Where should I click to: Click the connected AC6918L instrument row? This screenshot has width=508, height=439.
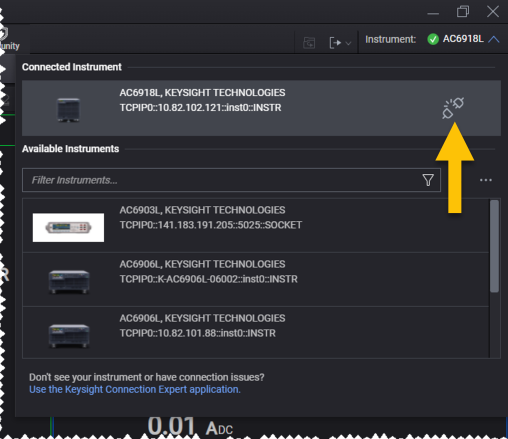(261, 108)
